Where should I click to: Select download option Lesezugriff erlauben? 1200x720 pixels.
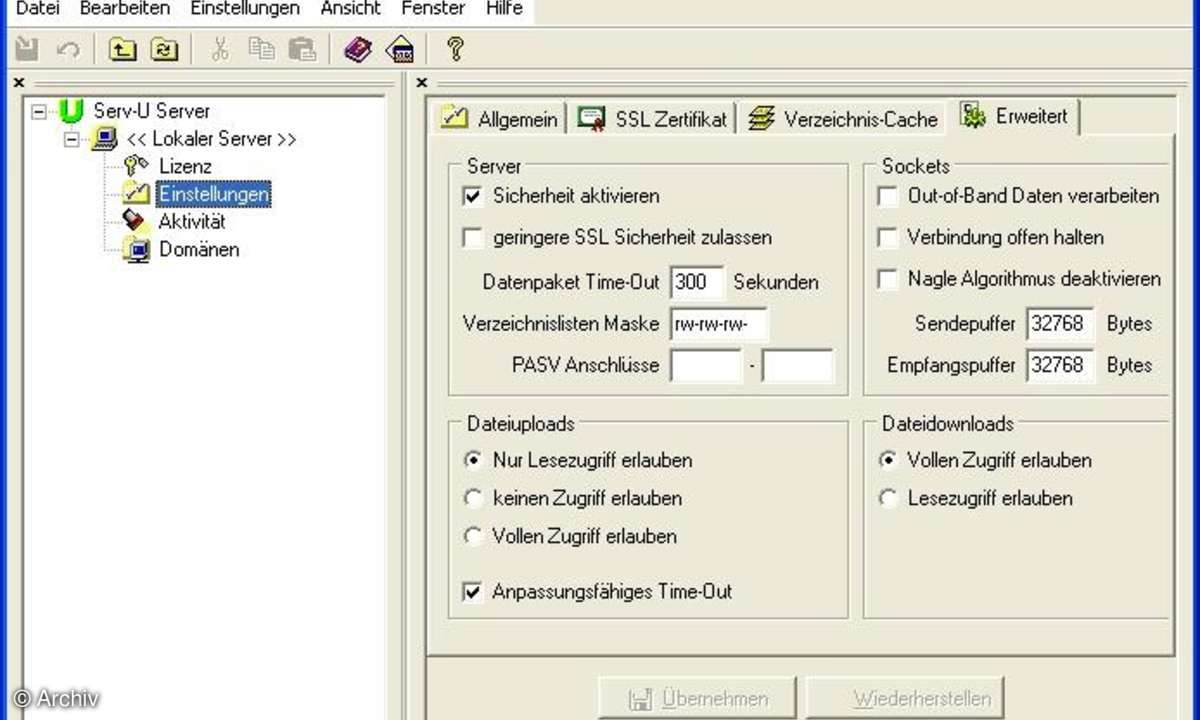coord(888,498)
